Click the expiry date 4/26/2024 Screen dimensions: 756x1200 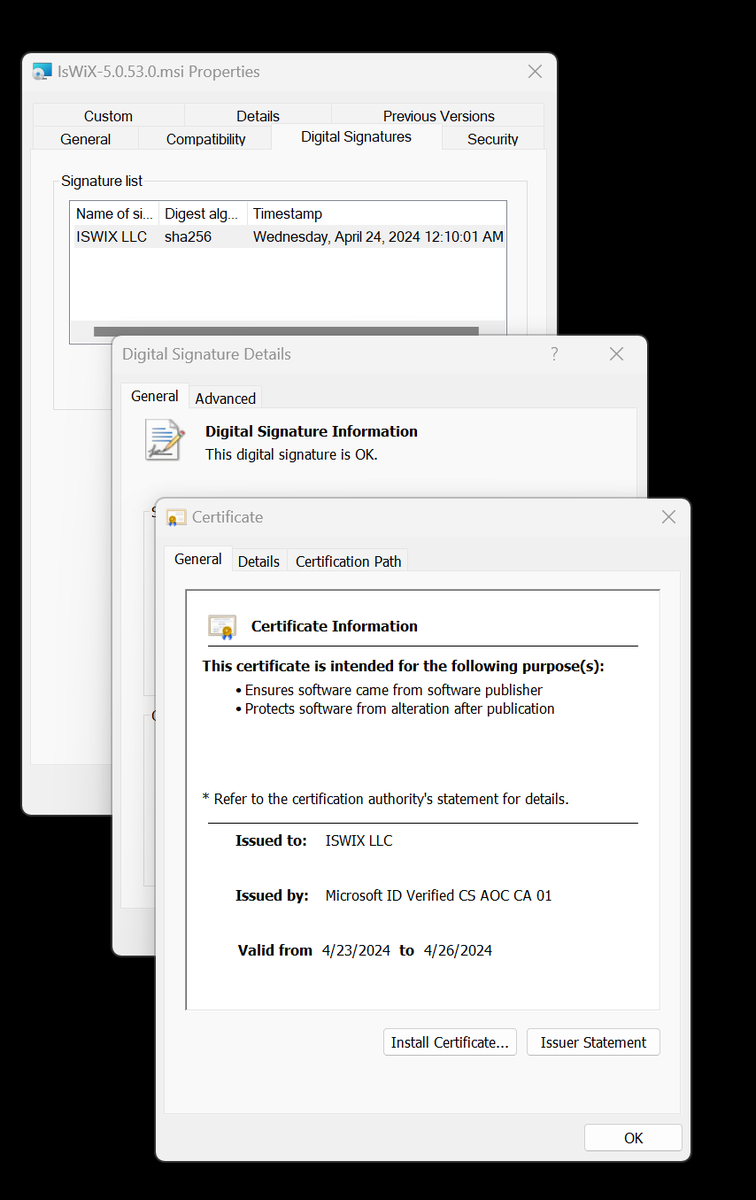pyautogui.click(x=458, y=950)
